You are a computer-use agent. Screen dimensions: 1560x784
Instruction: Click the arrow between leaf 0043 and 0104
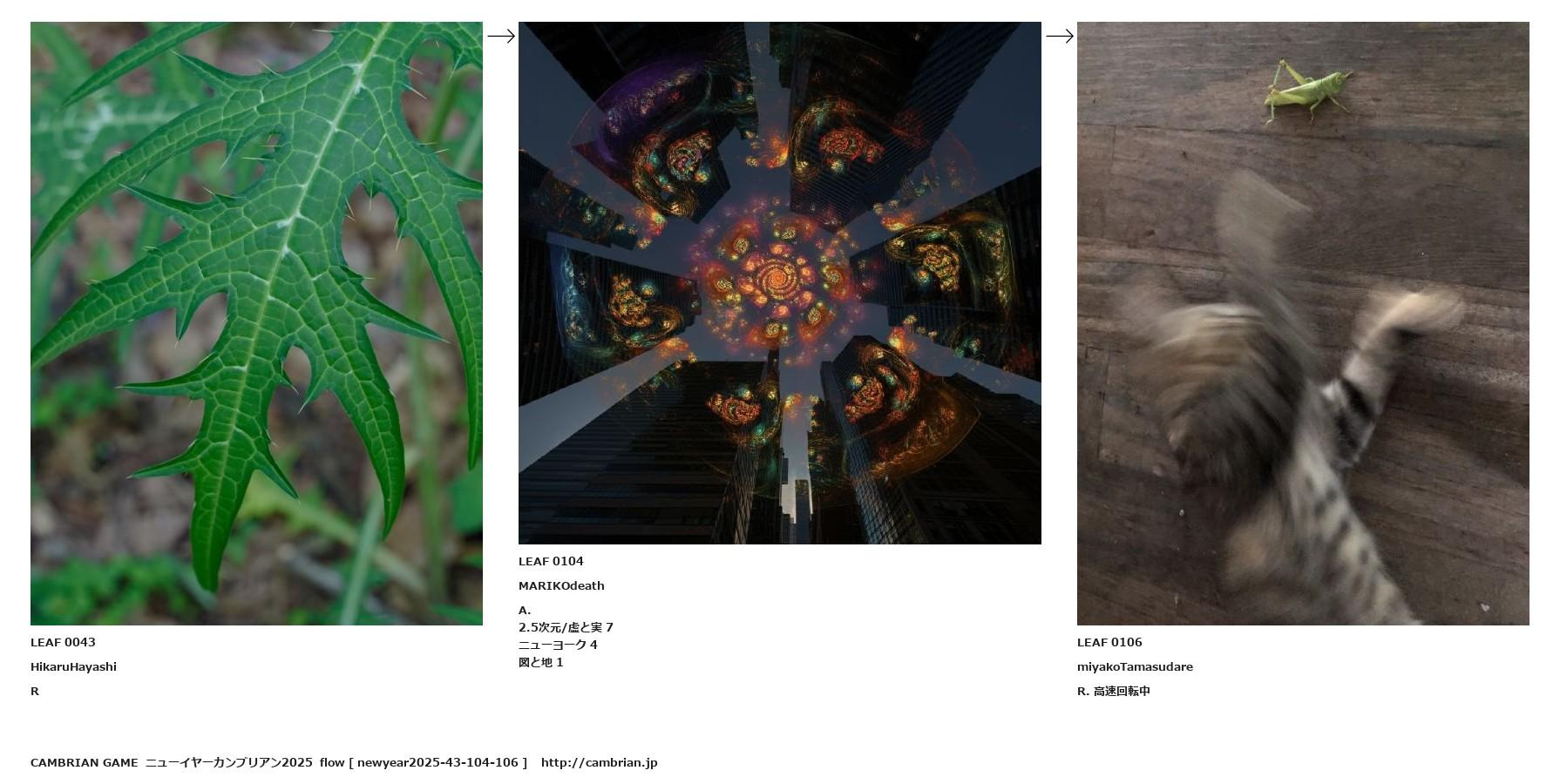tap(501, 36)
